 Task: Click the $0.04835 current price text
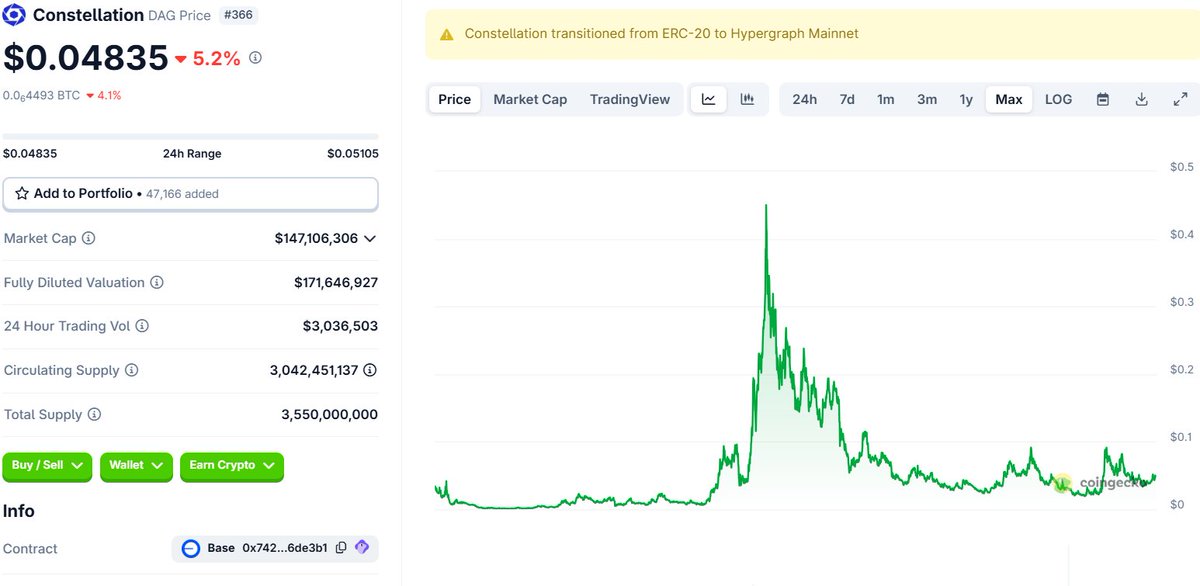86,58
